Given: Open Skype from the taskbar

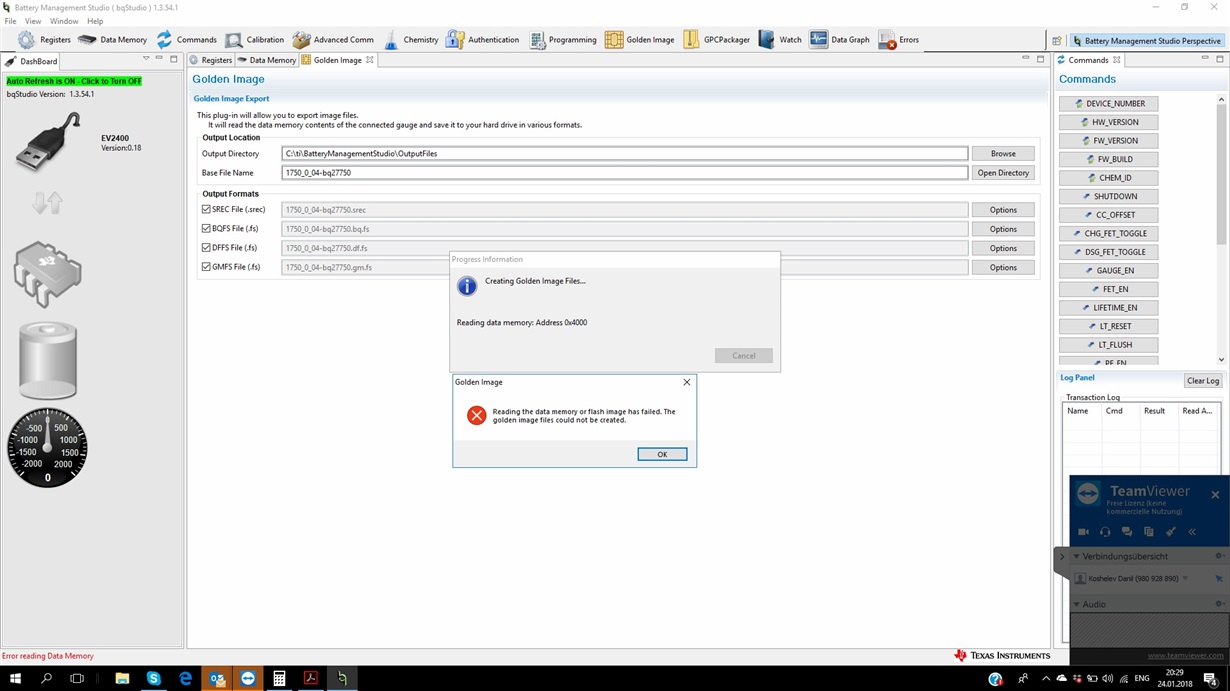Looking at the screenshot, I should 154,679.
